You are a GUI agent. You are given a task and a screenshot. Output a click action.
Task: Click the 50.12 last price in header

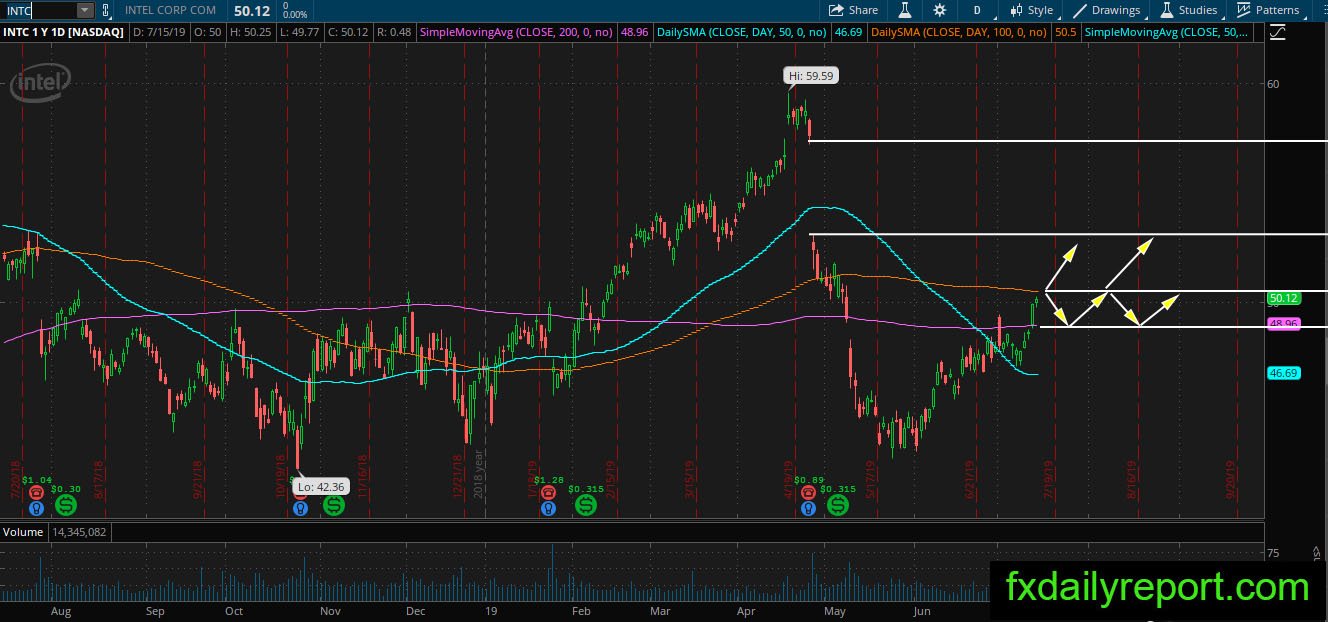click(x=253, y=10)
